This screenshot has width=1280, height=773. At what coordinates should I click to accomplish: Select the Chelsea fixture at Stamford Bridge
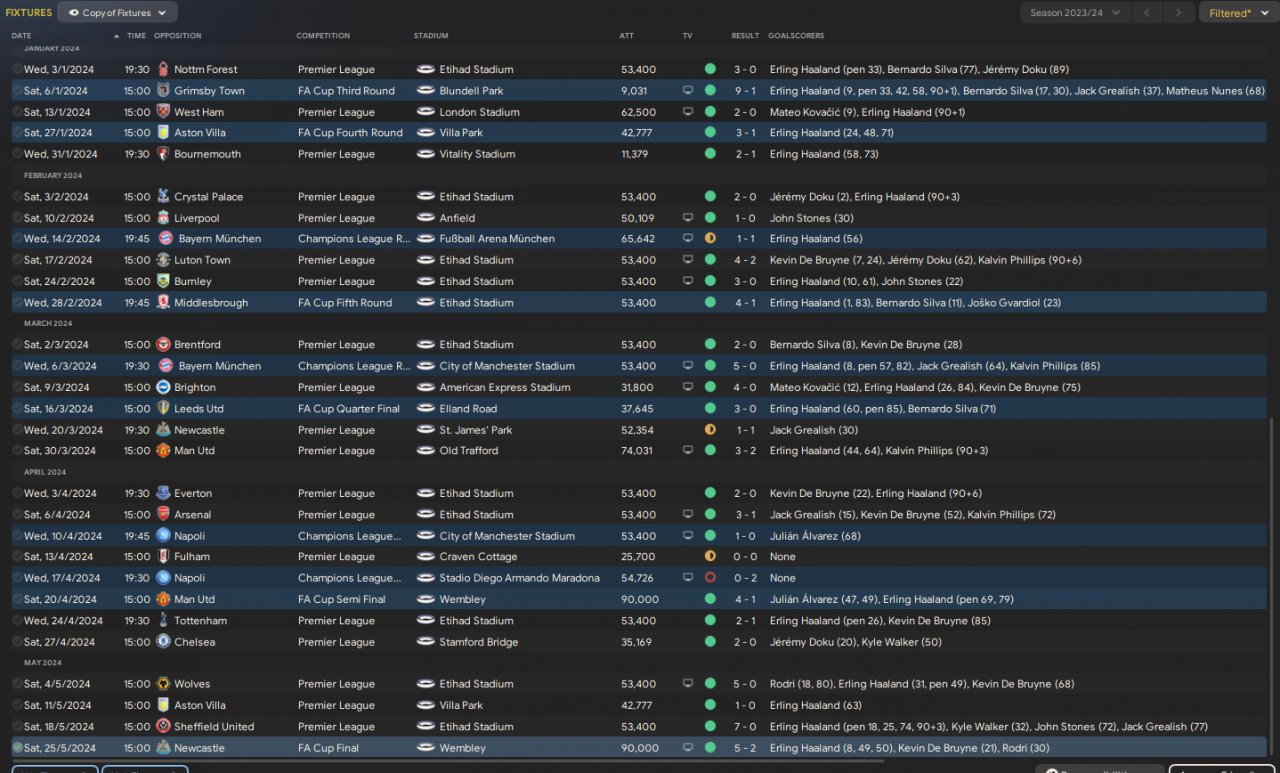click(640, 642)
